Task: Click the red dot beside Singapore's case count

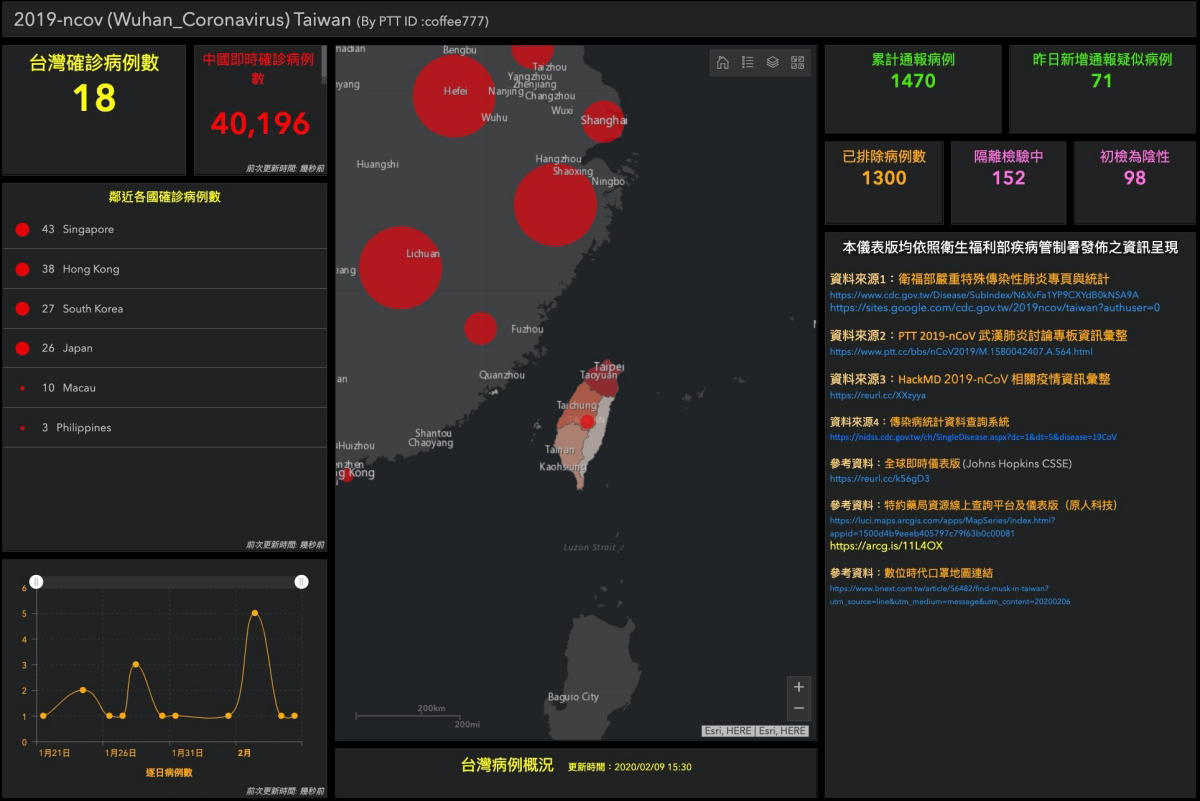Action: pyautogui.click(x=20, y=229)
